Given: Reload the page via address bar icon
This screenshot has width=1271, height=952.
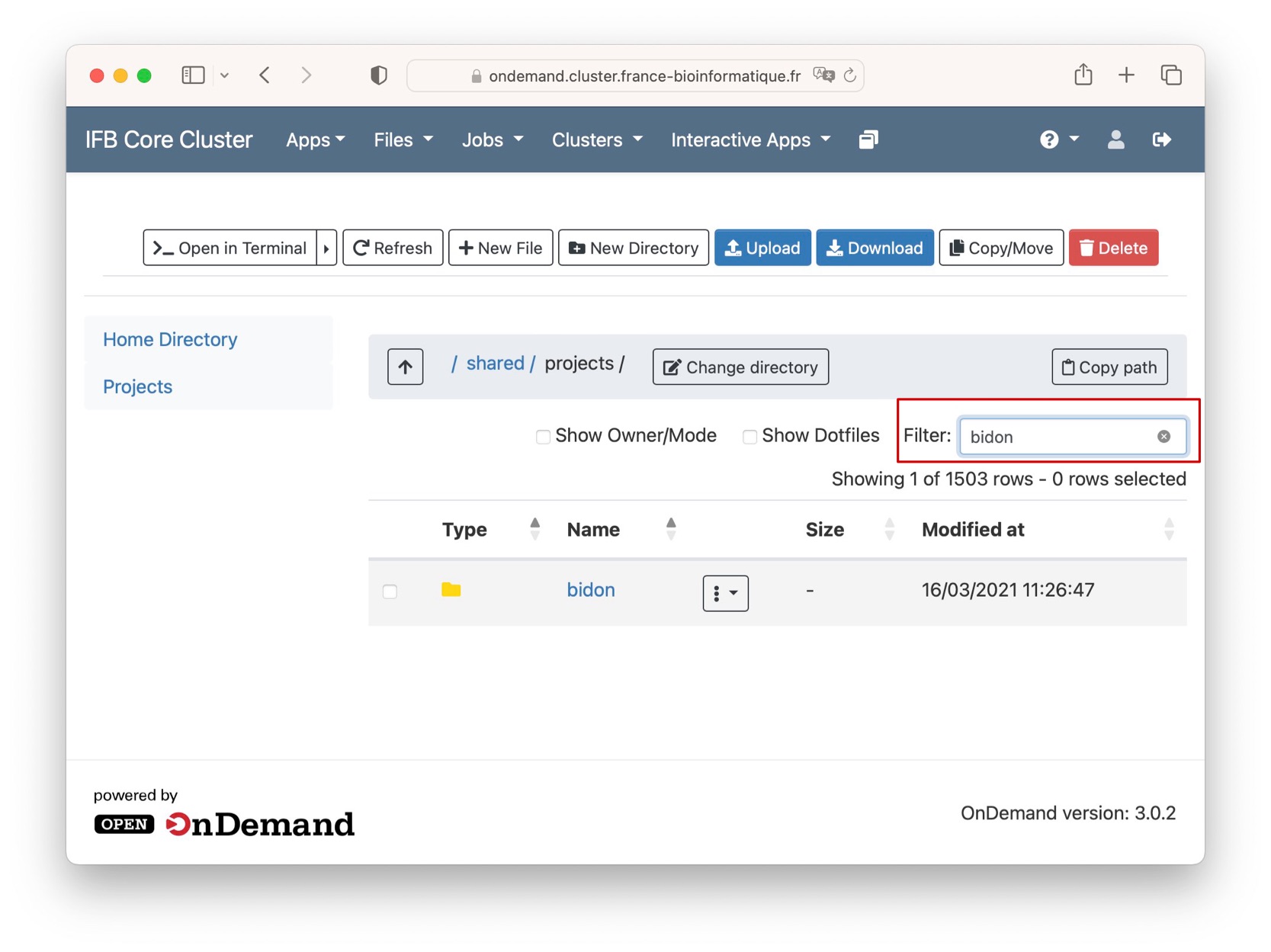Looking at the screenshot, I should 850,75.
